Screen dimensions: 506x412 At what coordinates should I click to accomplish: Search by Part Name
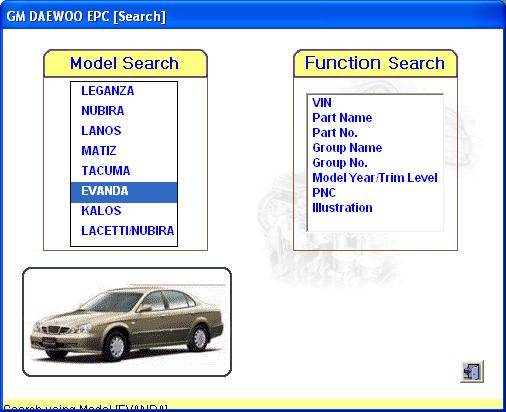(342, 118)
